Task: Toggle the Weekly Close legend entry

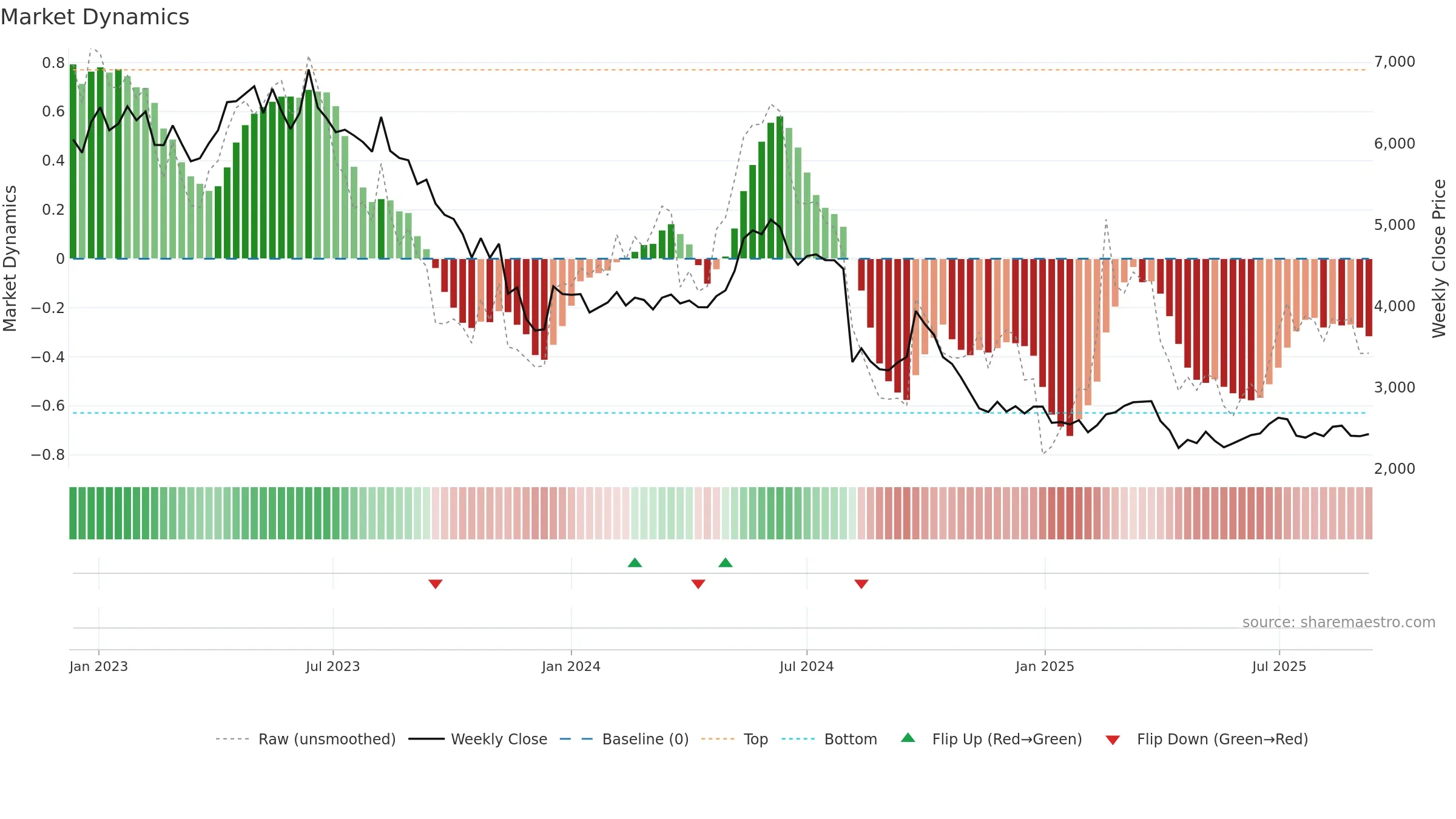Action: click(477, 739)
